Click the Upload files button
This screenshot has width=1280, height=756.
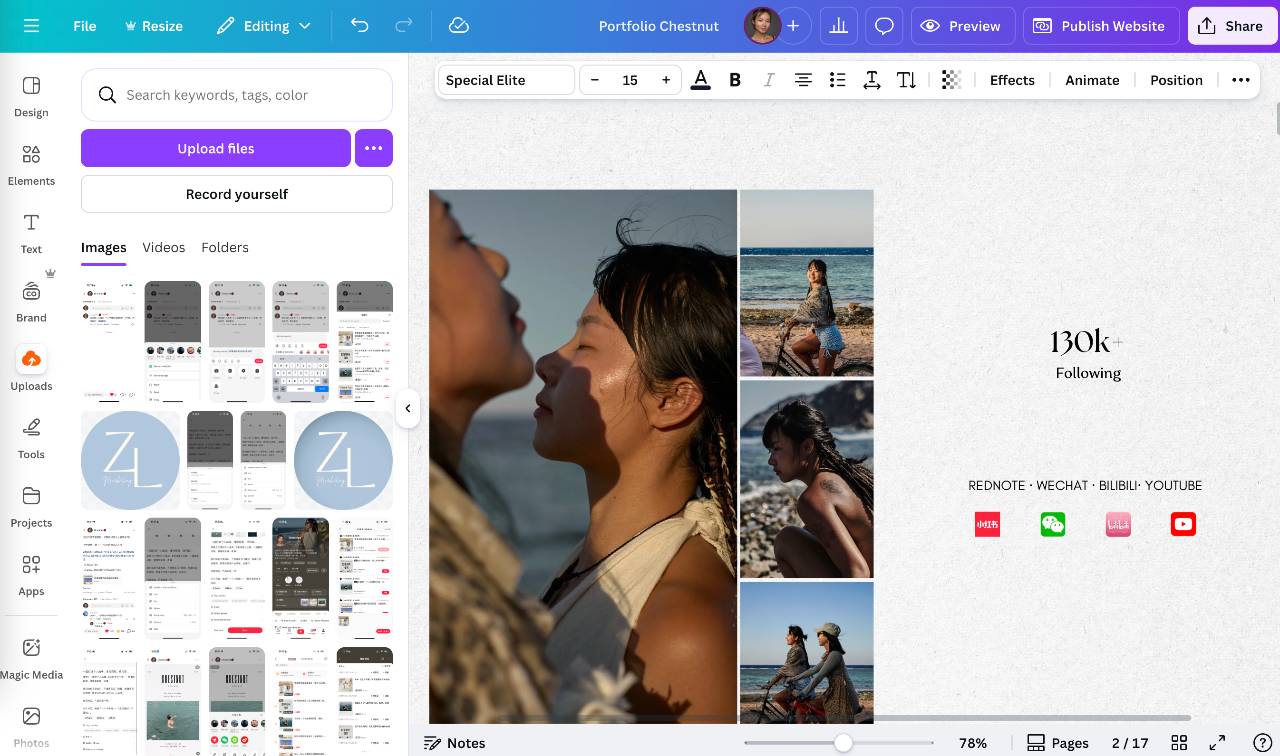[216, 148]
